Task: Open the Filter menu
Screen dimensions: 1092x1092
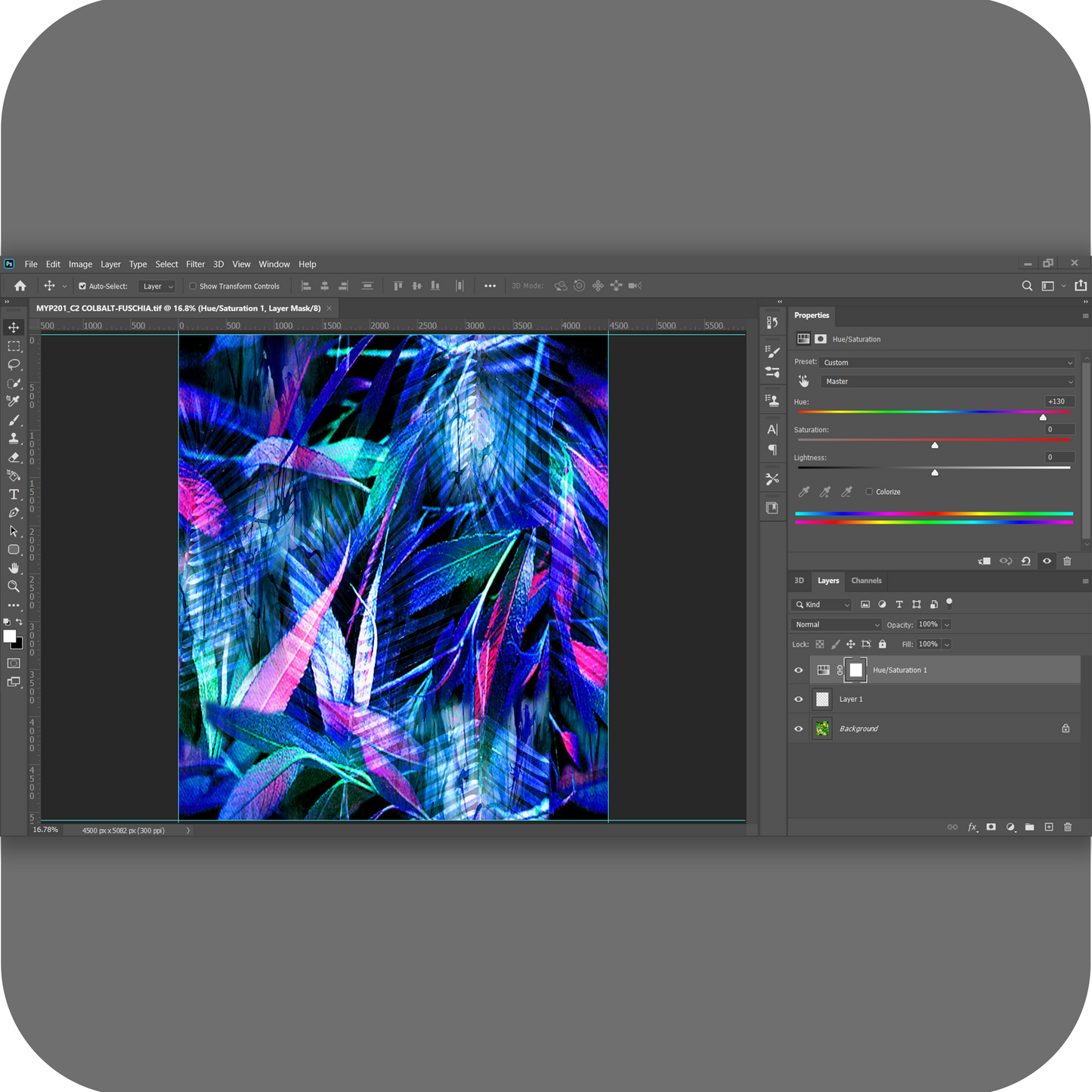Action: (x=195, y=264)
